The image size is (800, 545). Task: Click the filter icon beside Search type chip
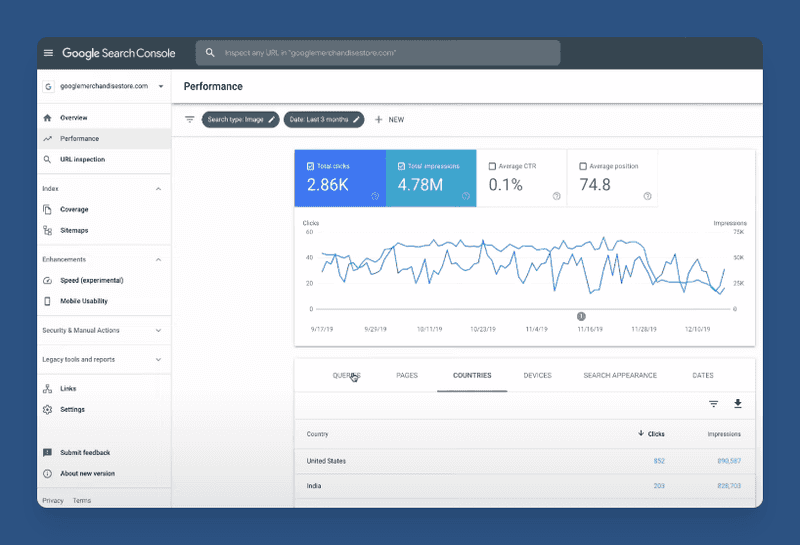pos(190,119)
